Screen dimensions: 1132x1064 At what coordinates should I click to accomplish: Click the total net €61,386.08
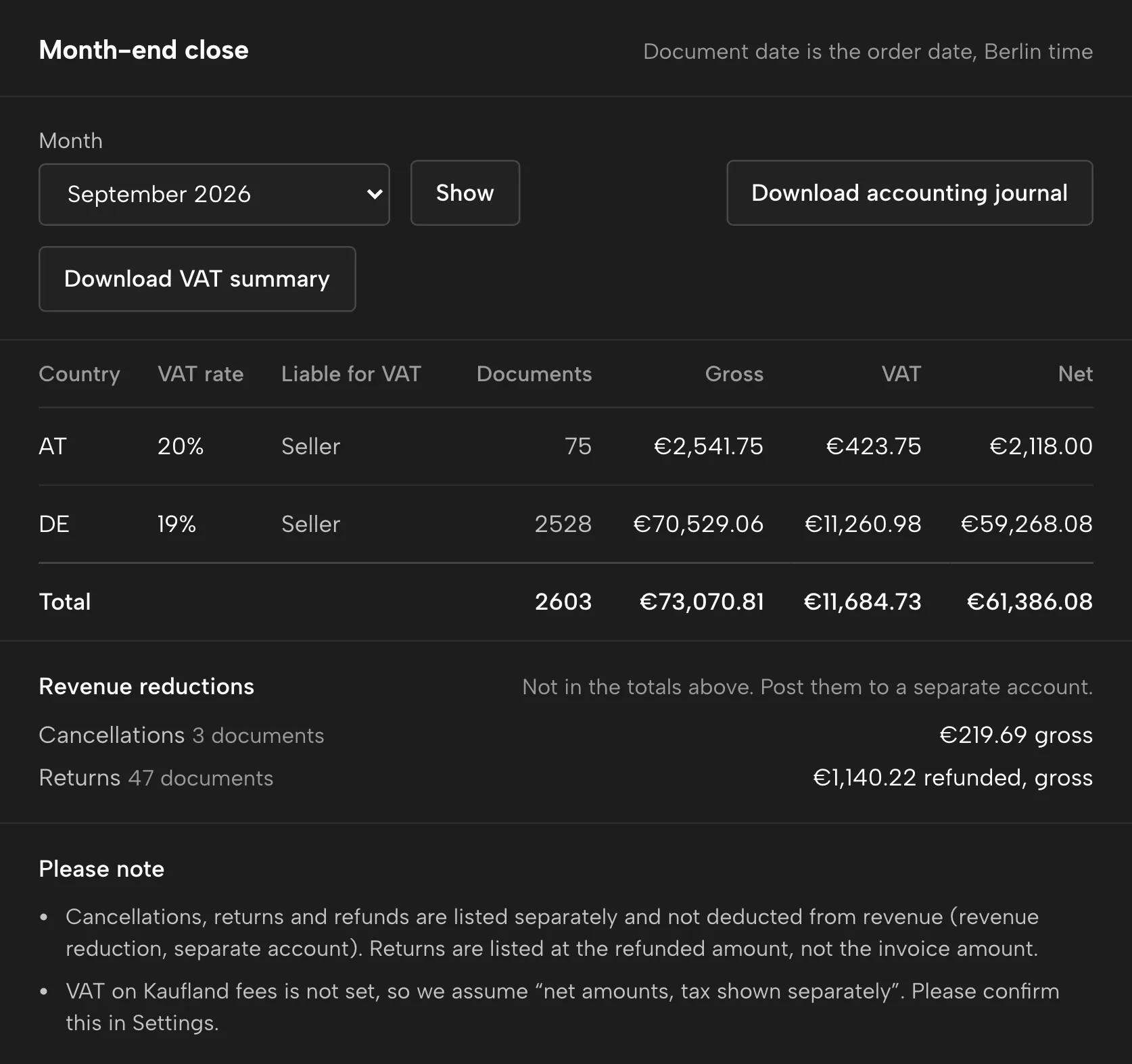pos(1029,602)
